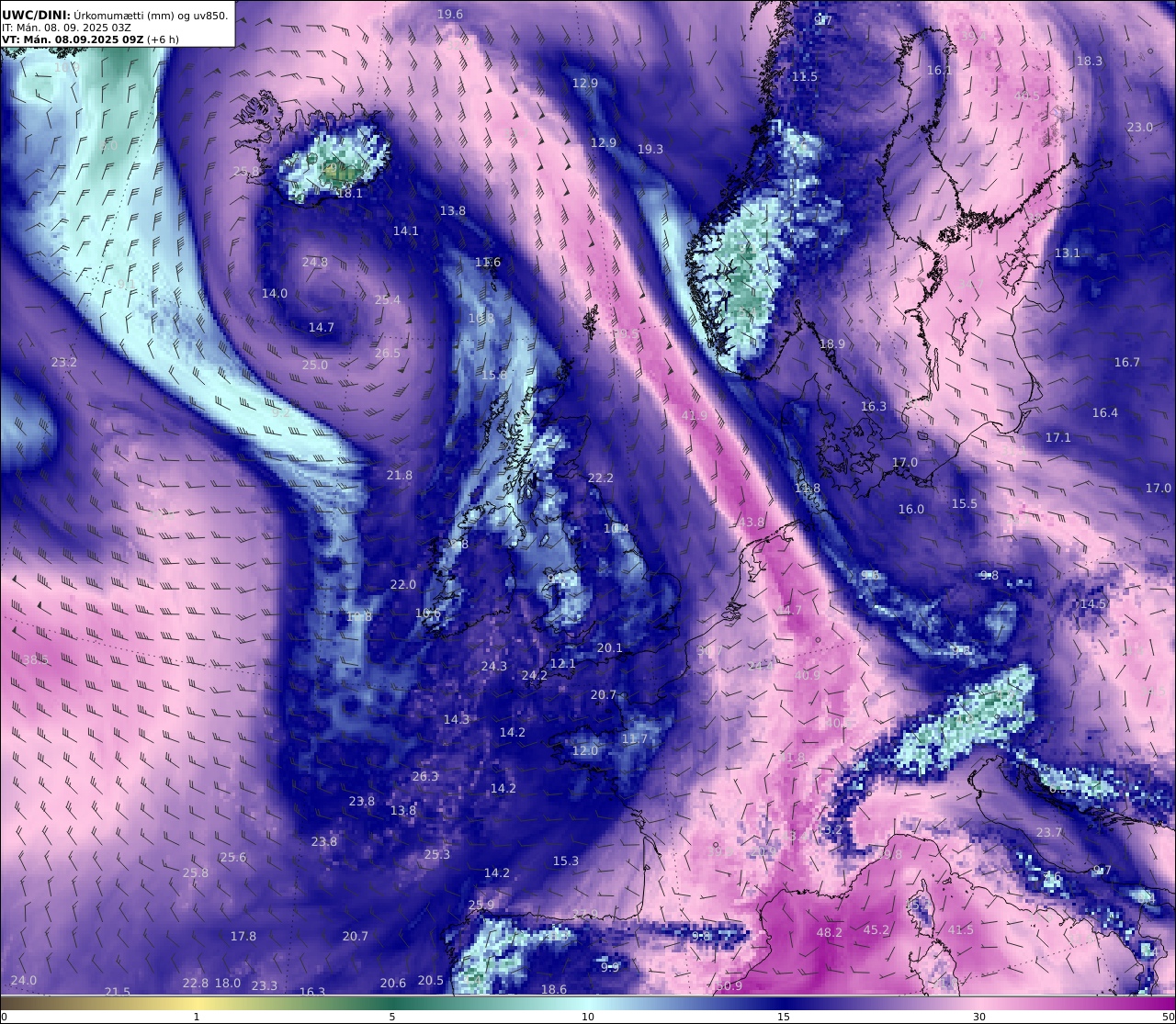
Task: Click the 25.3 map value
Action: point(436,854)
